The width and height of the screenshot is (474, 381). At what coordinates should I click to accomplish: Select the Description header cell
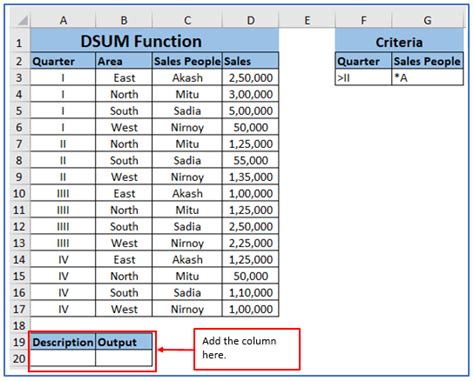[63, 342]
